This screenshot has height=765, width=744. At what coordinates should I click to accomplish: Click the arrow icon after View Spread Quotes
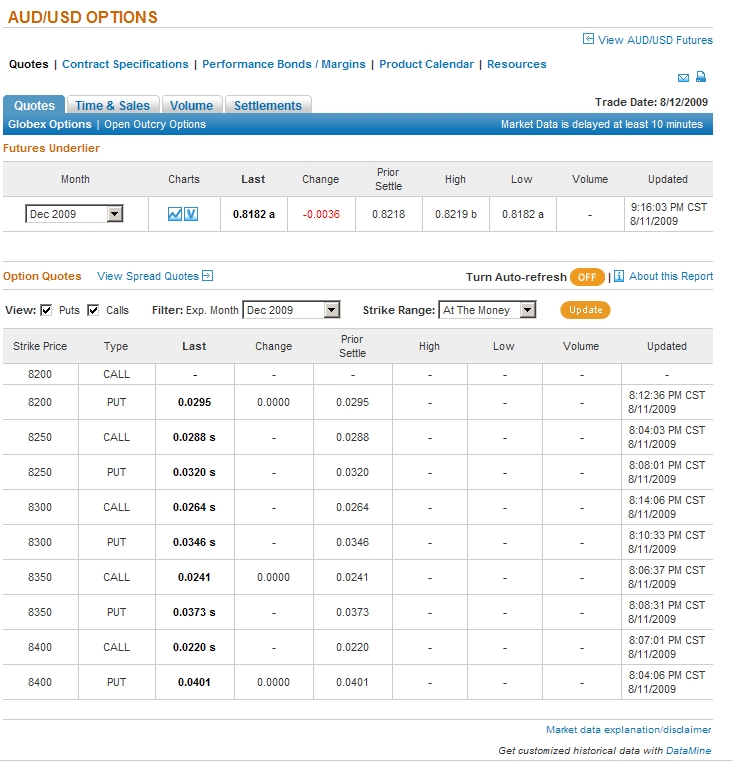208,276
